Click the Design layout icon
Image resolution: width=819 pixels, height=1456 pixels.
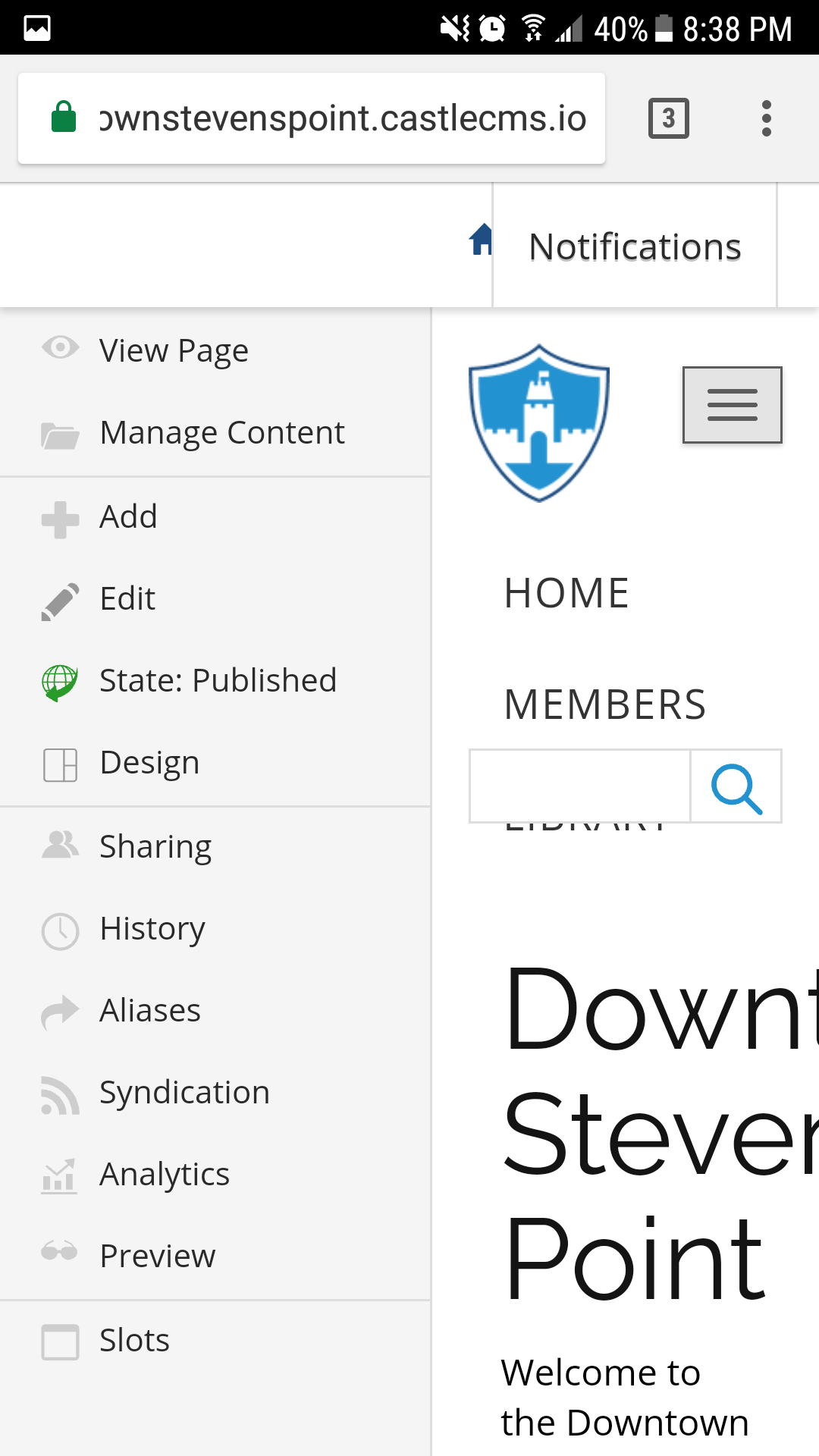click(60, 765)
